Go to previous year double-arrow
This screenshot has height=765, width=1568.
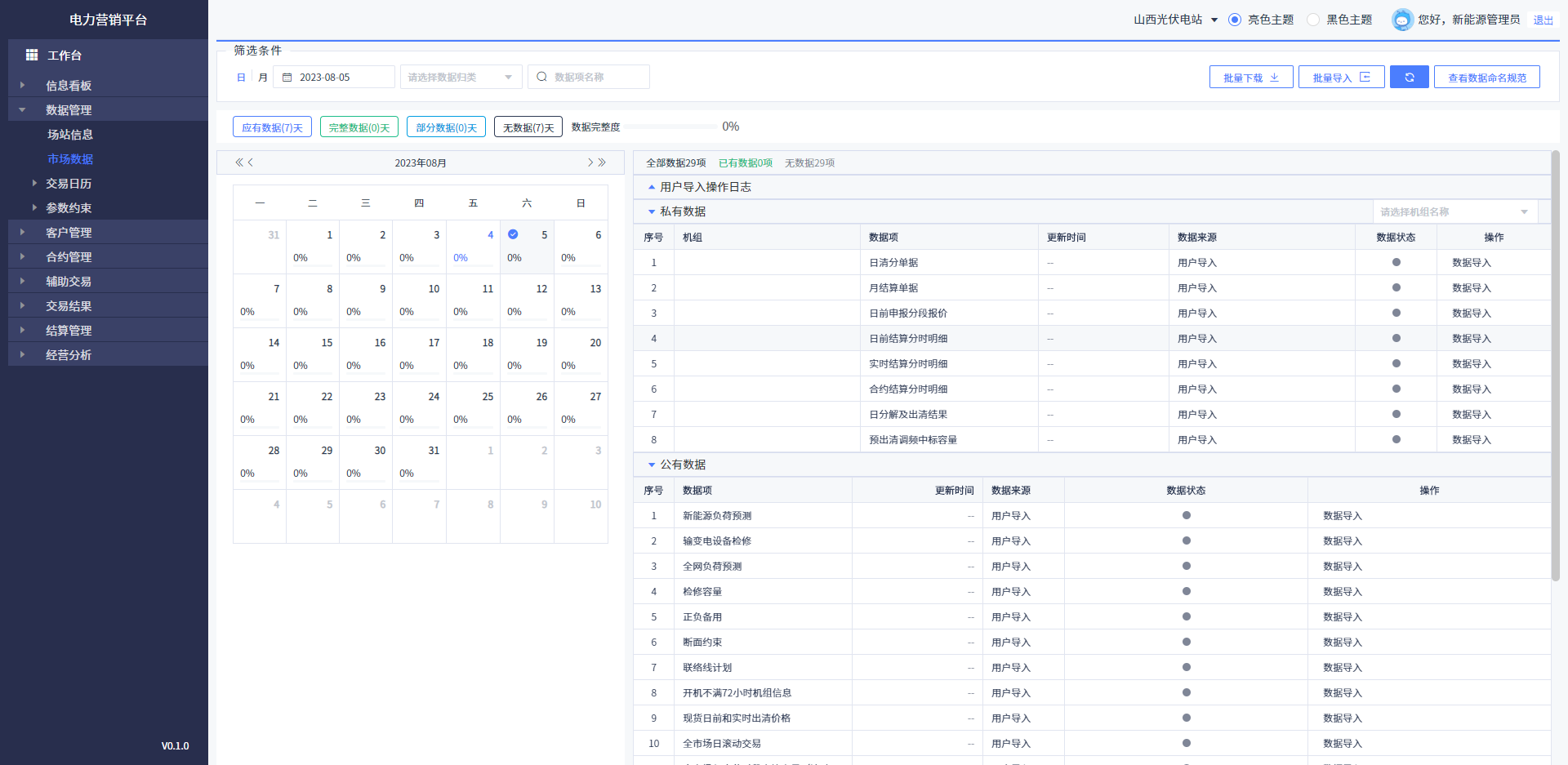[x=239, y=162]
